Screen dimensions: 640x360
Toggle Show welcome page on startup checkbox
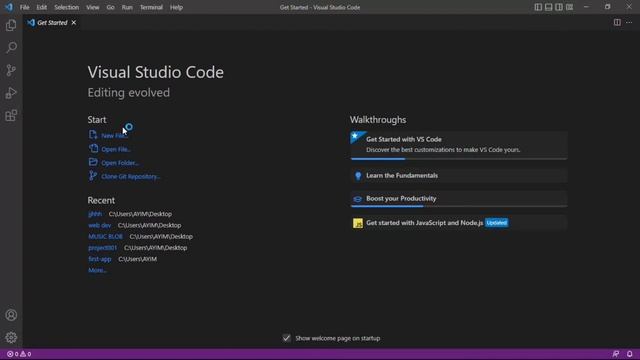tap(287, 338)
